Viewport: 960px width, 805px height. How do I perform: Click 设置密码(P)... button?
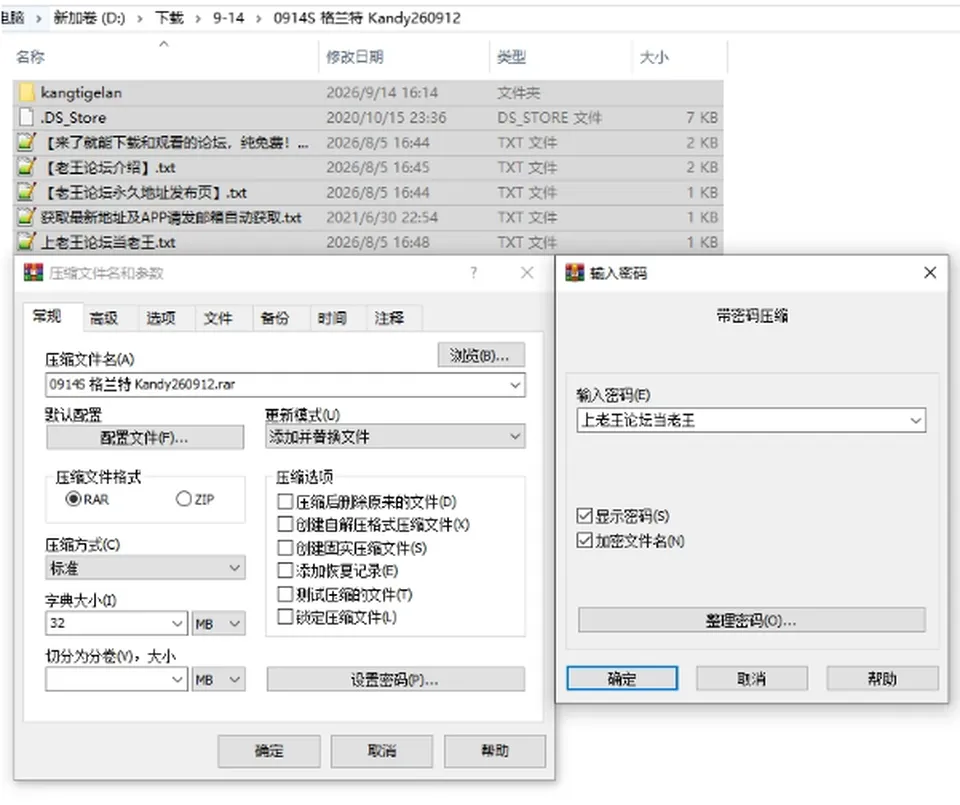[x=396, y=680]
